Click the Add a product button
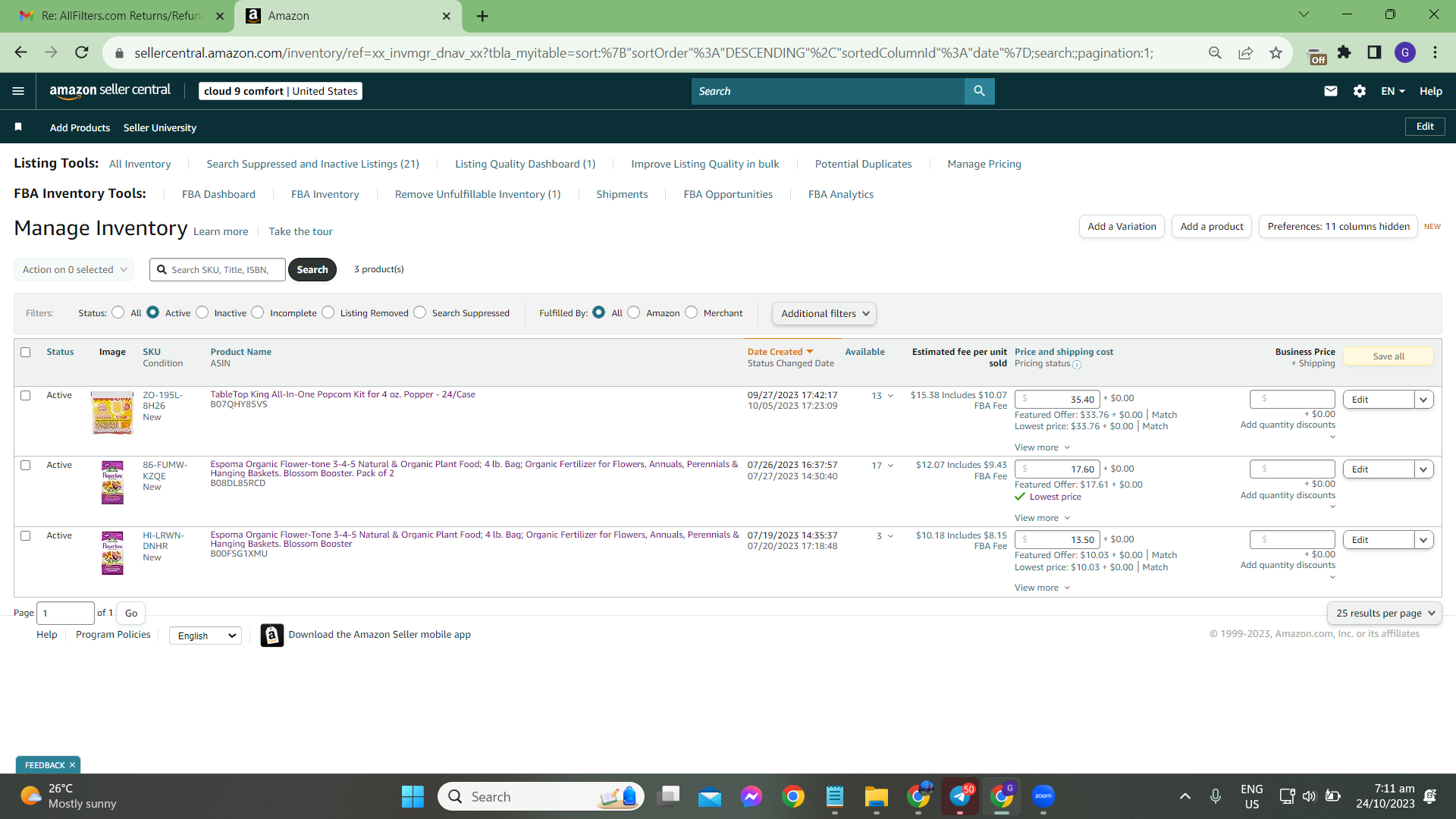 [x=1212, y=226]
